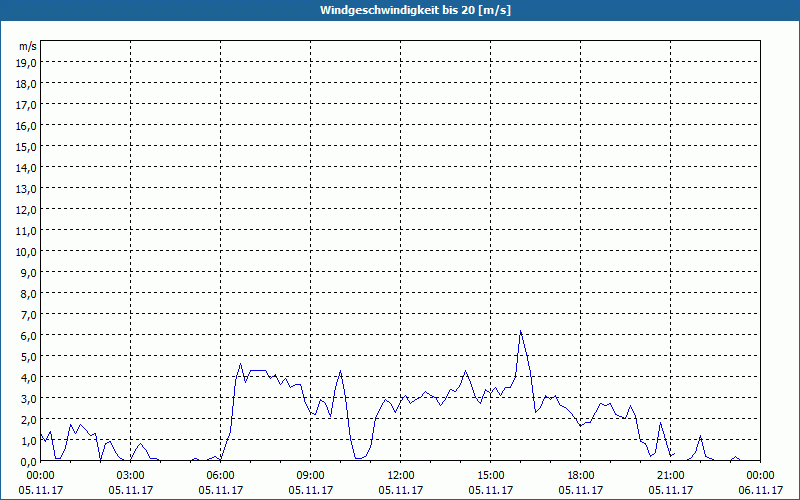This screenshot has width=800, height=500.
Task: Select the 2,0 y-axis label
Action: click(29, 419)
